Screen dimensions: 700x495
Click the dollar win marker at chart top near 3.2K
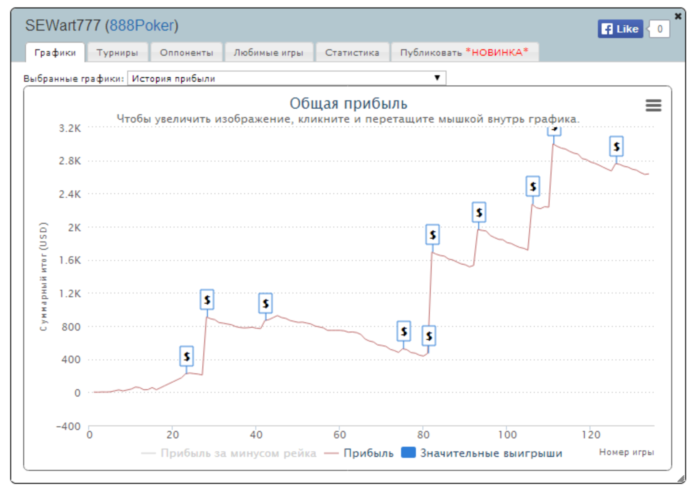click(x=554, y=130)
